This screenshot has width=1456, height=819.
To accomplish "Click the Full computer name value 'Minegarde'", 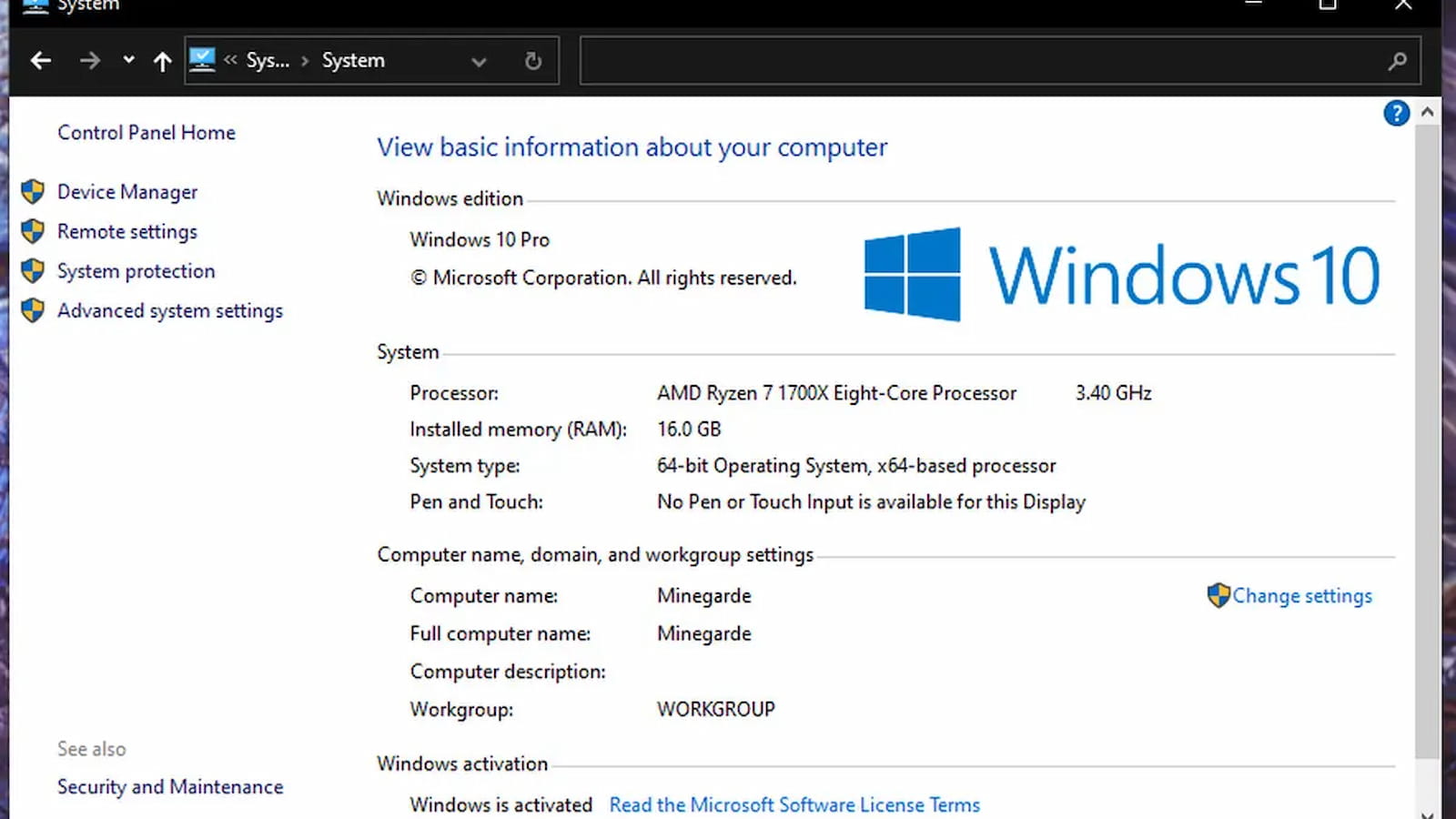I will coord(704,634).
